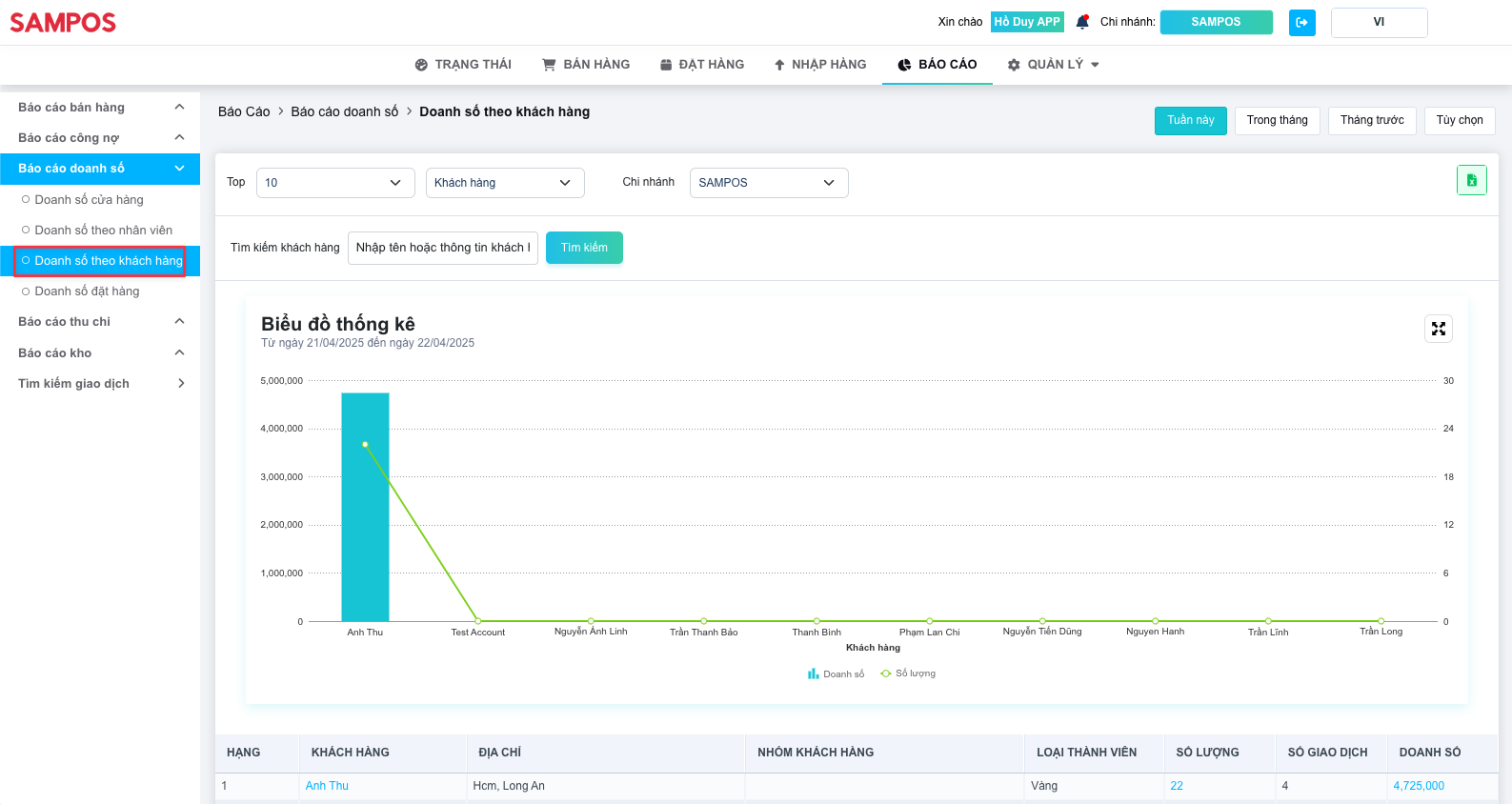1512x804 pixels.
Task: Expand Báo cáo công nợ section
Action: [100, 138]
